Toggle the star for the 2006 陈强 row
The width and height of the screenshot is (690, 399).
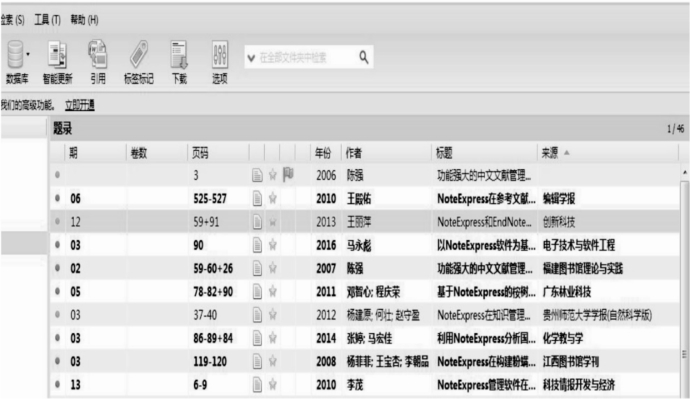coord(273,175)
